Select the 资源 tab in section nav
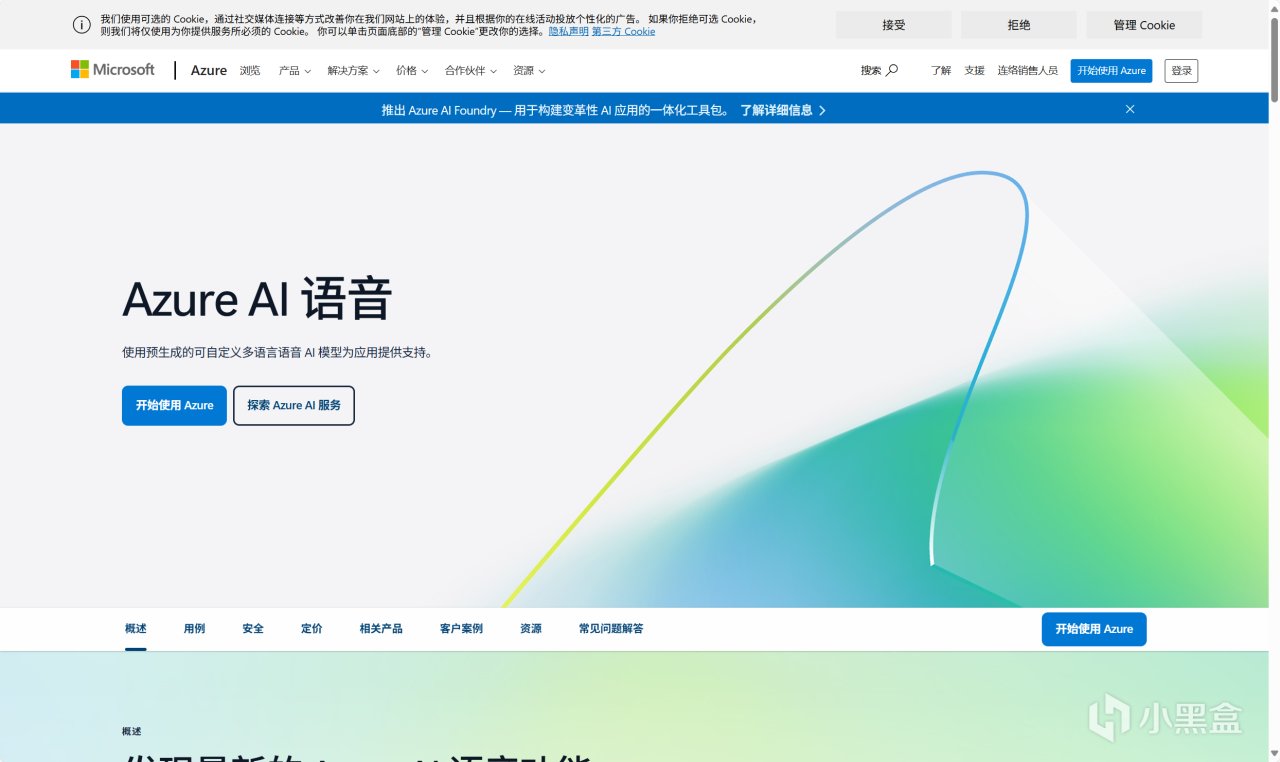Viewport: 1280px width, 762px height. click(531, 628)
